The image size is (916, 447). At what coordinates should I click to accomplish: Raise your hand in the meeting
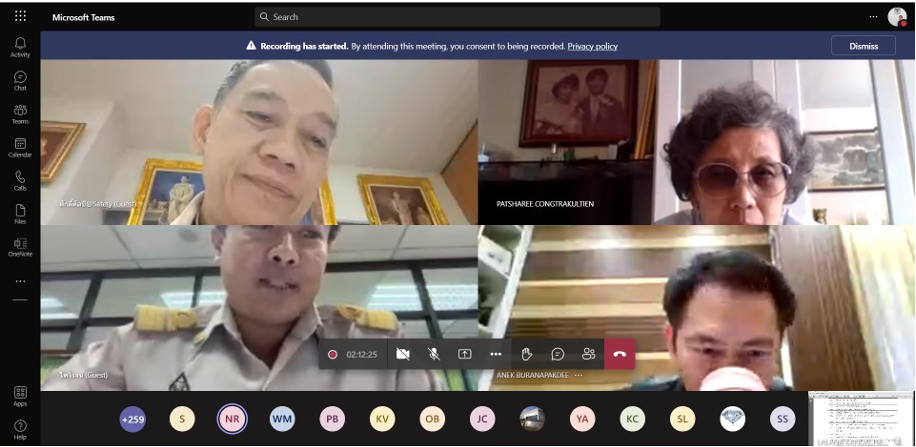click(x=526, y=354)
